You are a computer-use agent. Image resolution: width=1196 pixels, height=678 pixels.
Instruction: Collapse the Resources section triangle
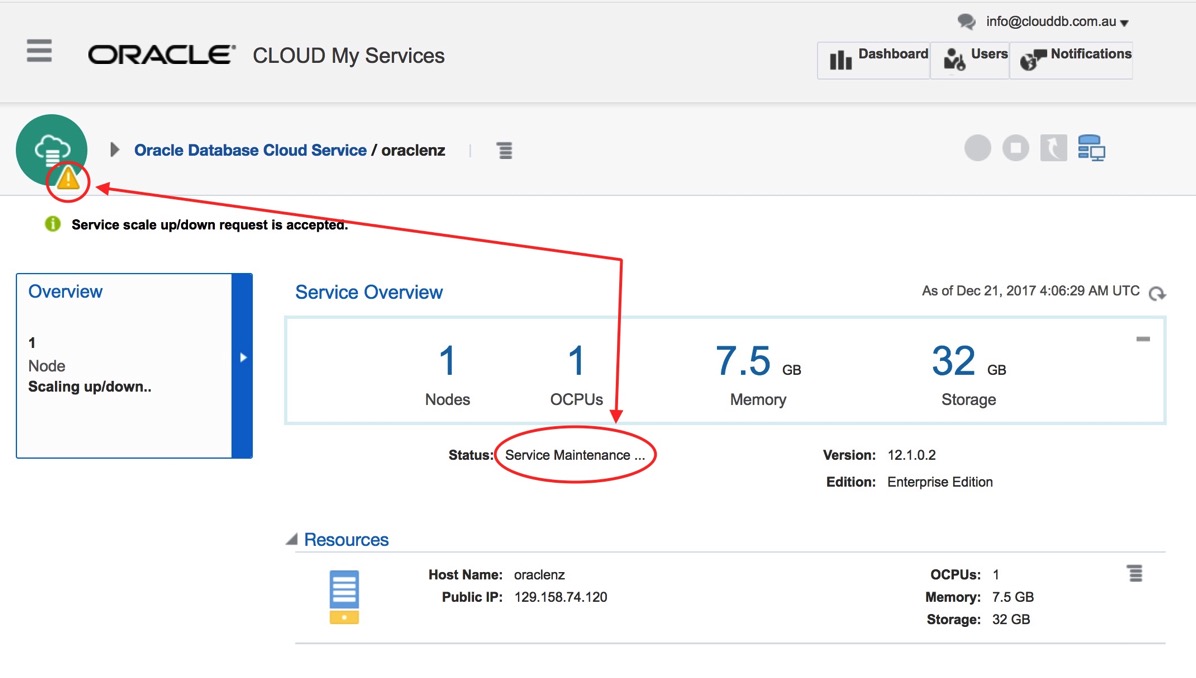[292, 540]
